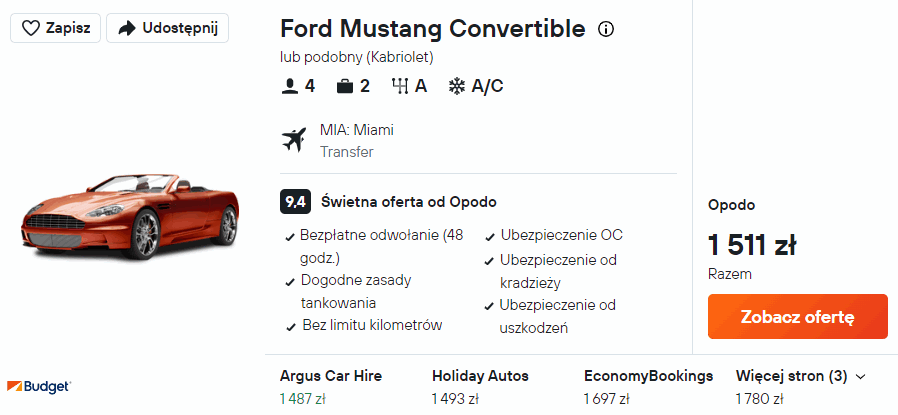Click the airplane pickup location icon
898x415 pixels.
tap(294, 140)
